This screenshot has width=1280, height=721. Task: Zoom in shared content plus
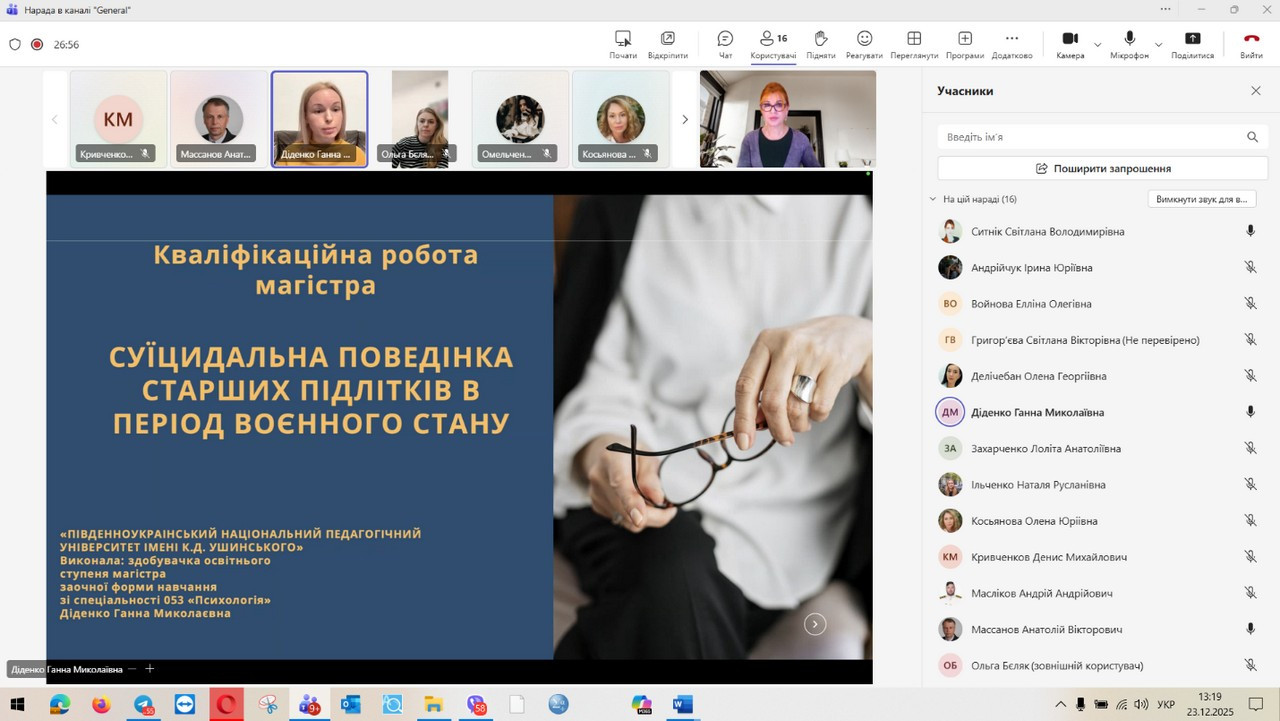(150, 669)
